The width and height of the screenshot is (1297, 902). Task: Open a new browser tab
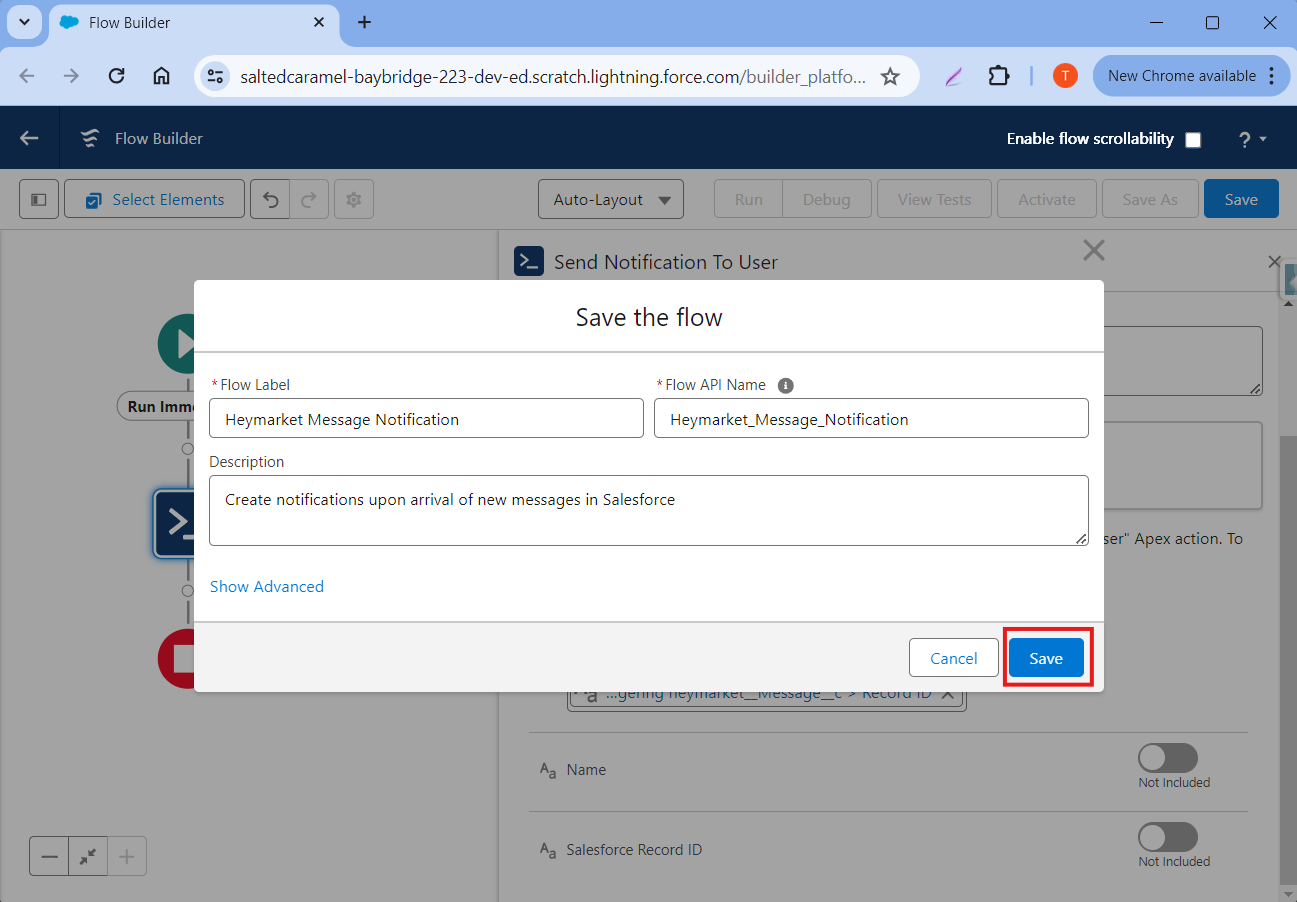pyautogui.click(x=365, y=22)
